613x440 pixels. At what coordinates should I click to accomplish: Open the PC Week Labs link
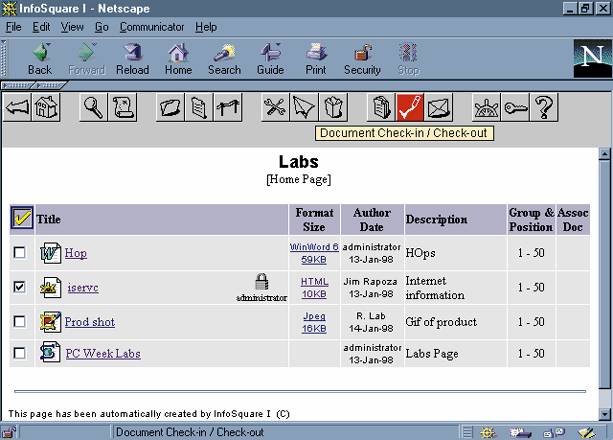click(103, 354)
